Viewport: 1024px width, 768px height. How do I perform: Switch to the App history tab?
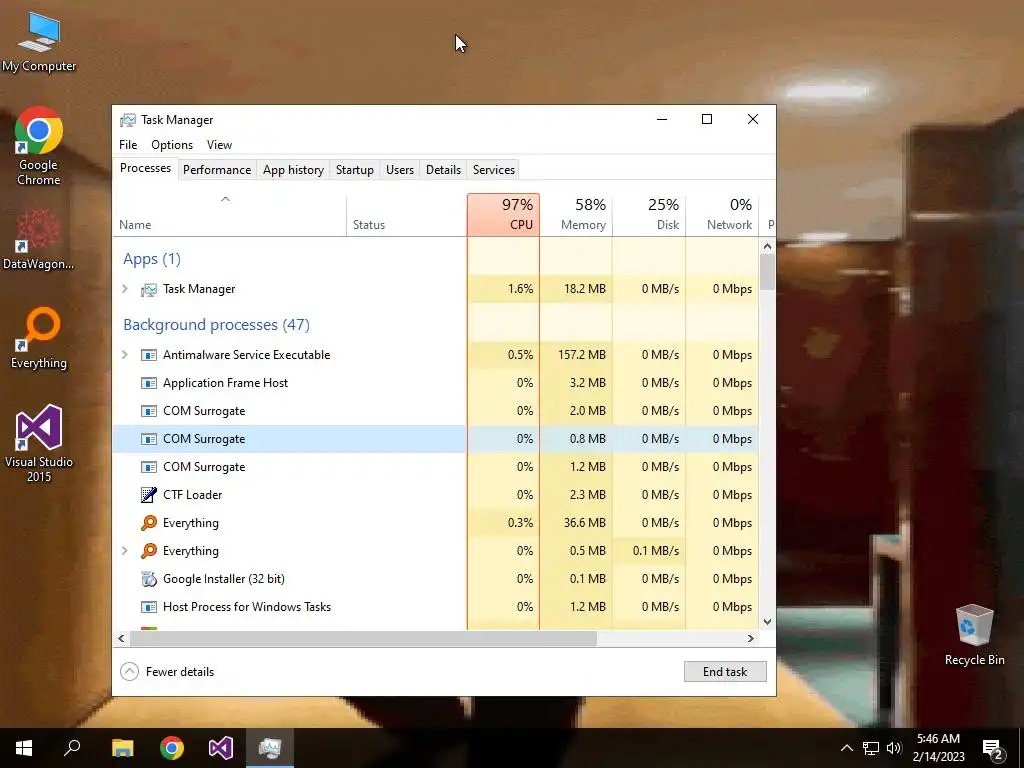293,170
